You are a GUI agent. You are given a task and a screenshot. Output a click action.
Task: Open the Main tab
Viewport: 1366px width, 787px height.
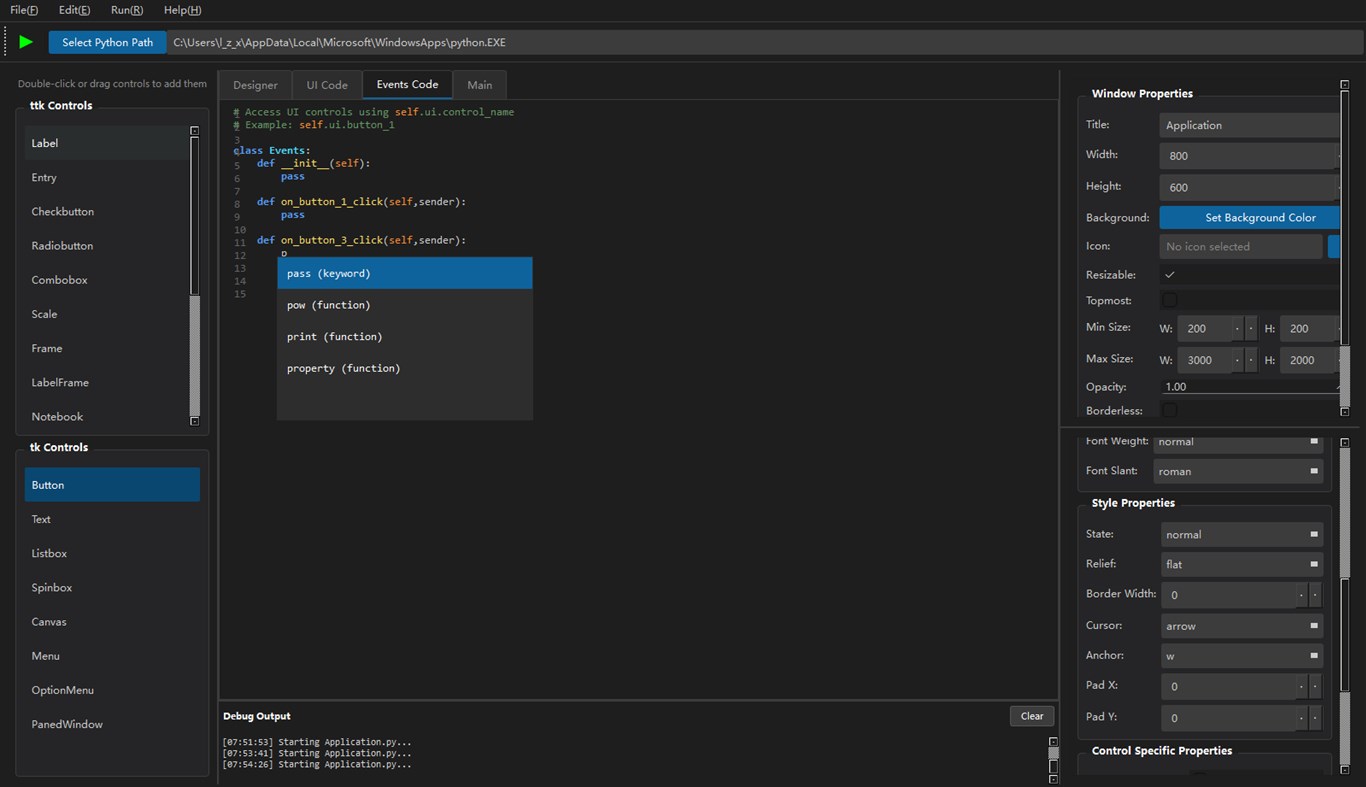[x=479, y=85]
